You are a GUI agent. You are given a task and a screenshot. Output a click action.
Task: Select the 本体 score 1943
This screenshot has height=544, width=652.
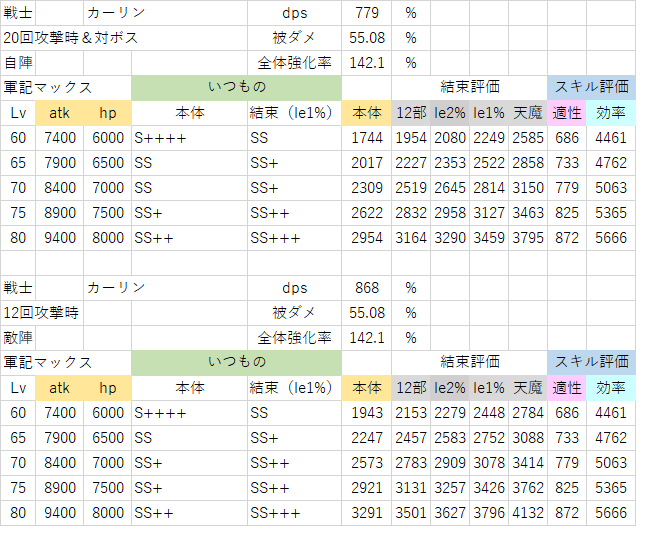pos(366,413)
